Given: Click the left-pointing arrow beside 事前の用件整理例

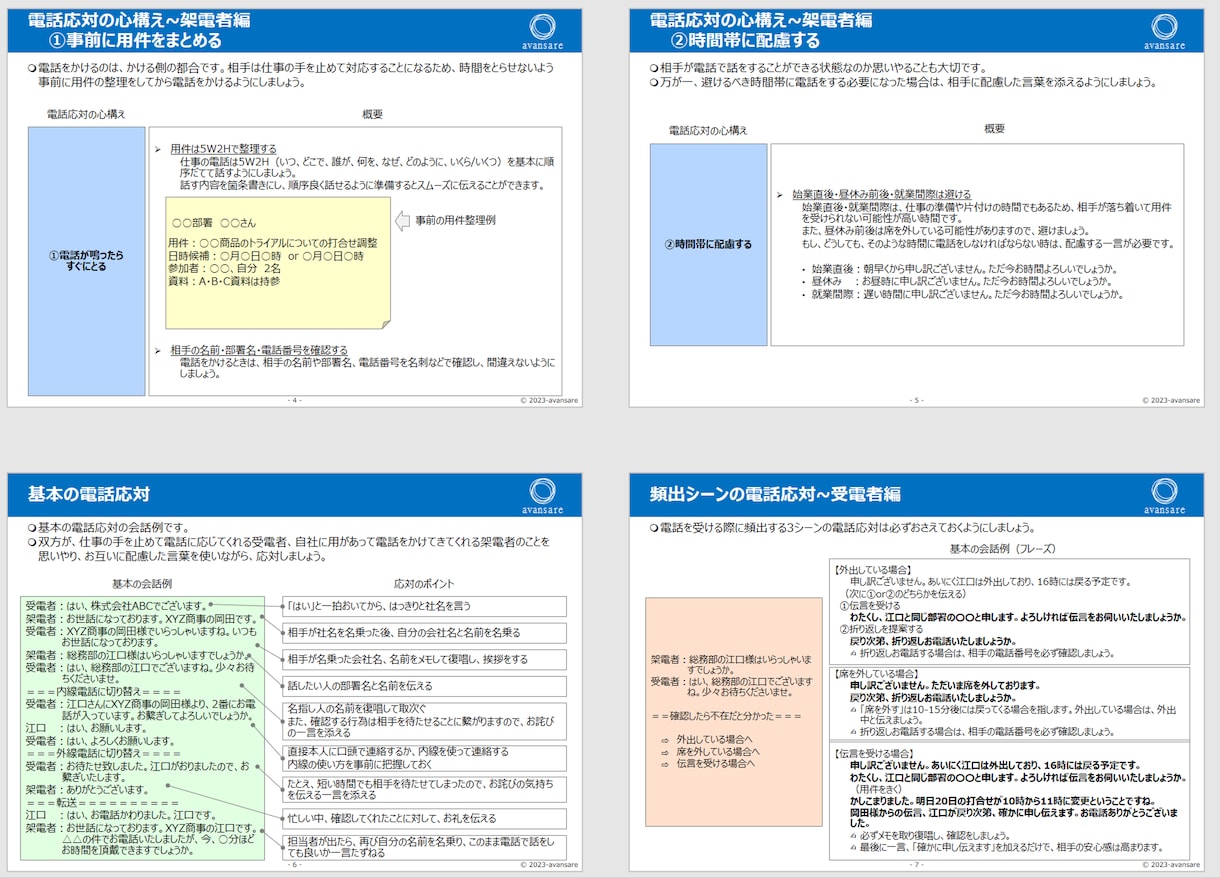Looking at the screenshot, I should pos(401,220).
